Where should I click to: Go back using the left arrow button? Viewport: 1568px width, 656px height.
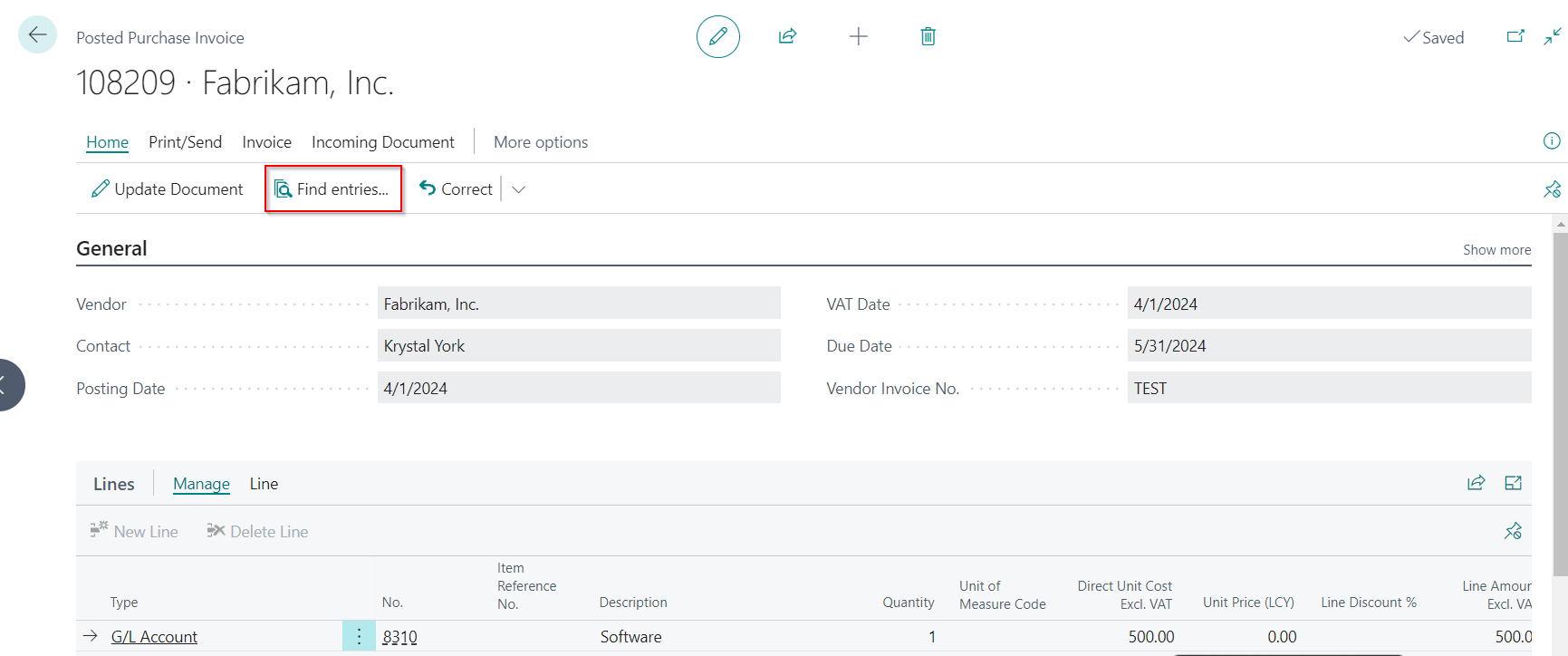tap(37, 35)
